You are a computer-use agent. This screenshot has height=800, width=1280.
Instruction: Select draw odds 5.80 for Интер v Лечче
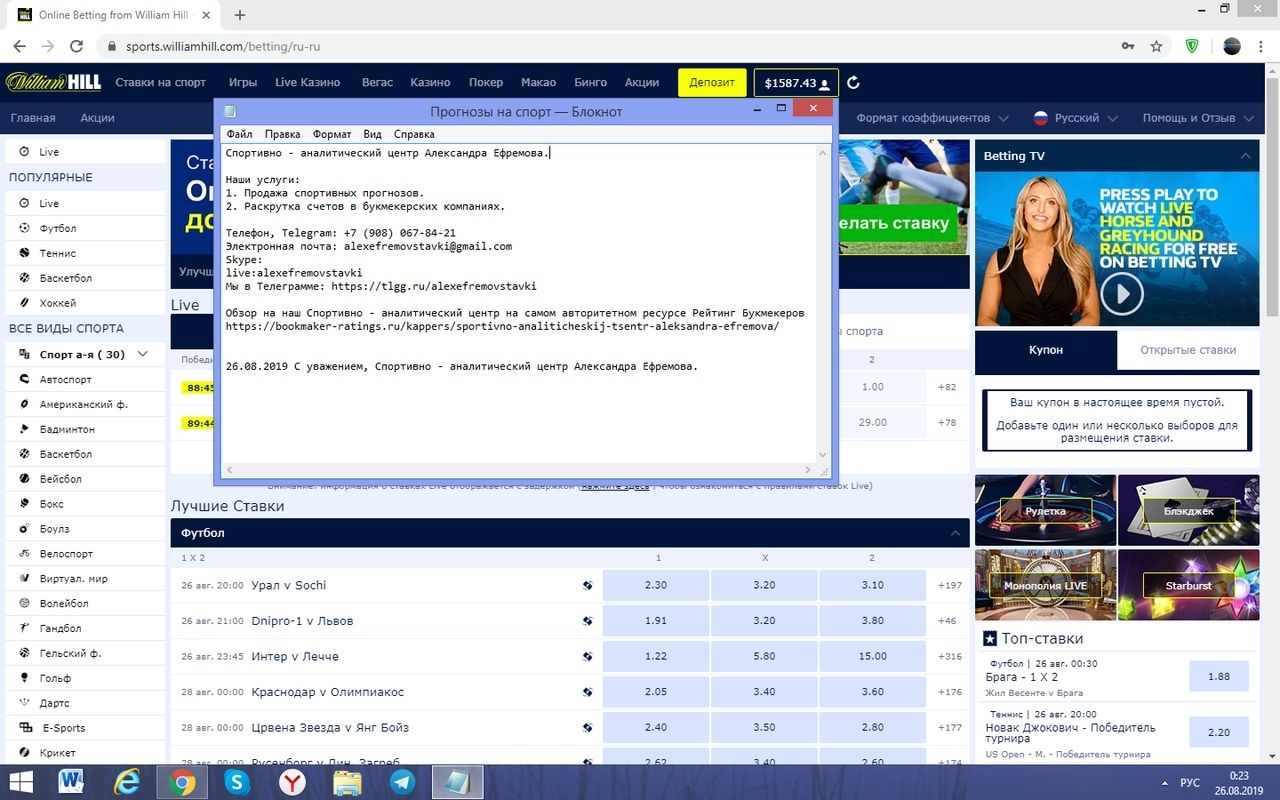tap(764, 656)
